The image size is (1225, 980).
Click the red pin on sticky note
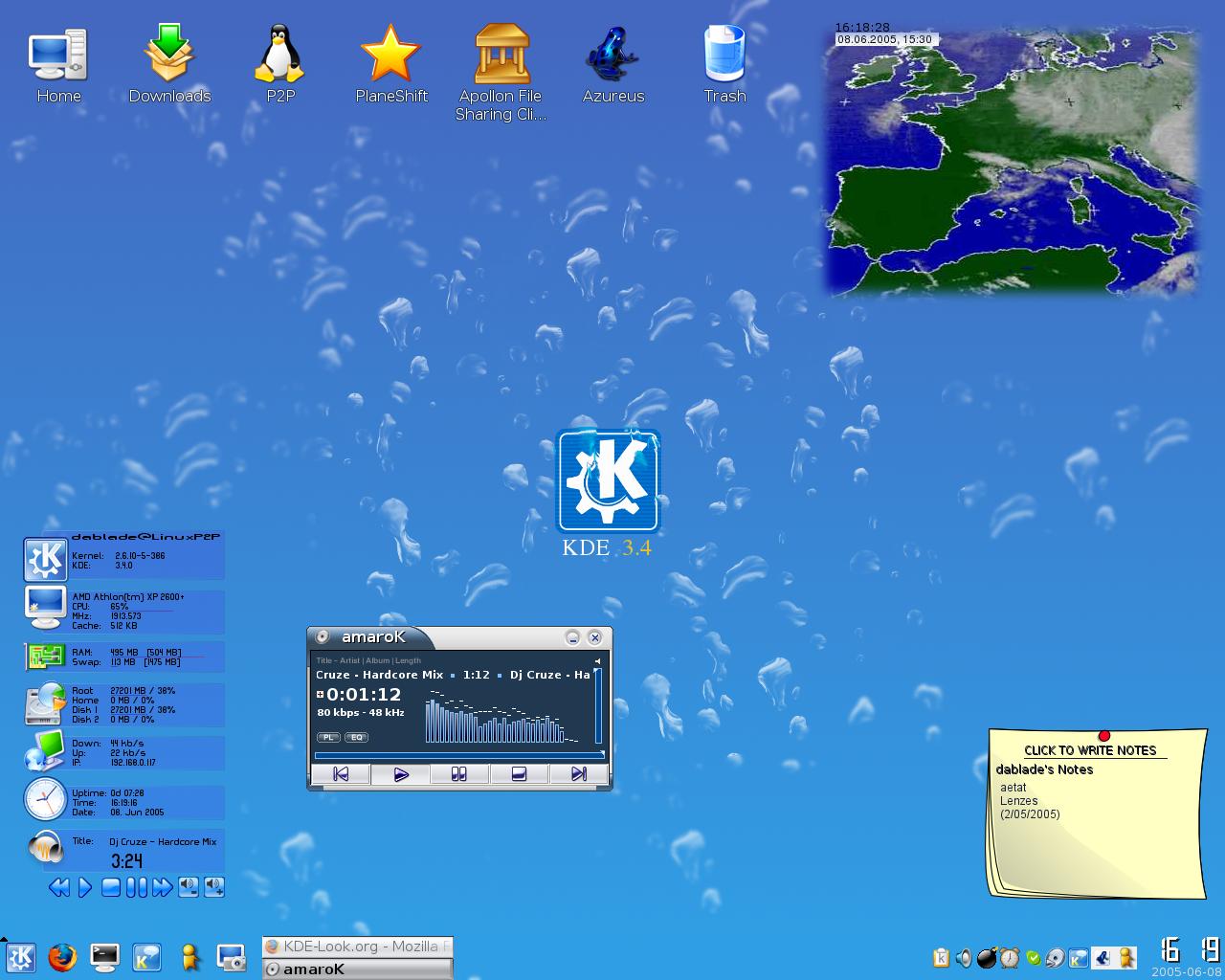(x=1104, y=735)
